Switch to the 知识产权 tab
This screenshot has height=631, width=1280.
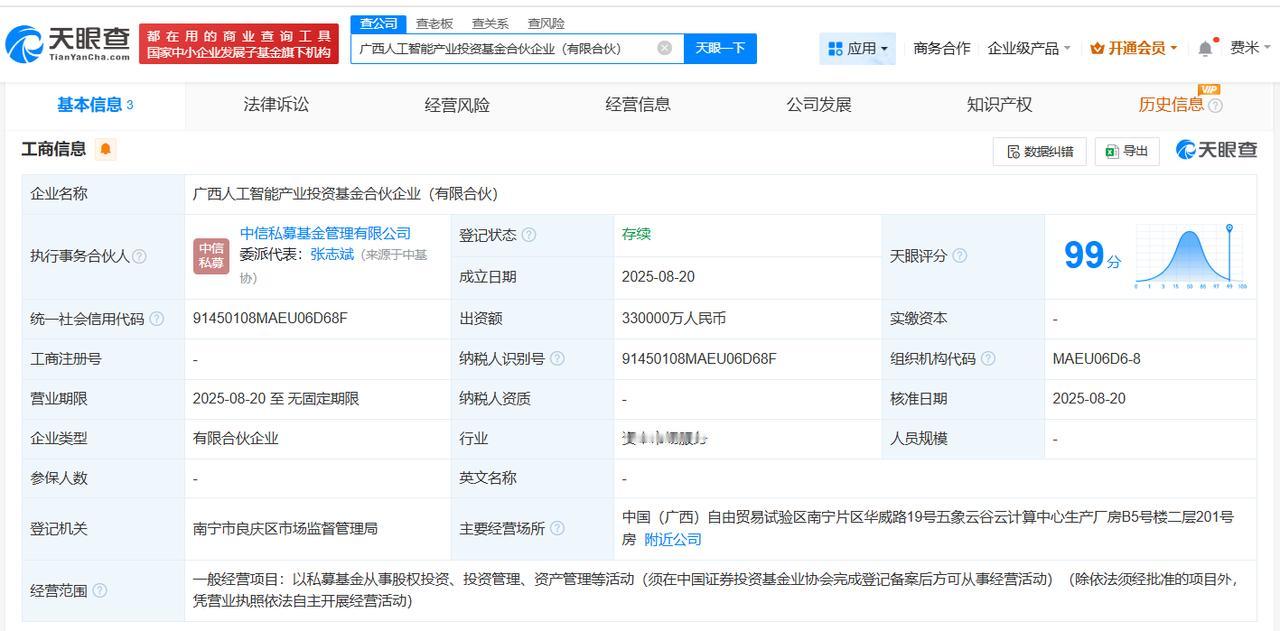(x=999, y=104)
